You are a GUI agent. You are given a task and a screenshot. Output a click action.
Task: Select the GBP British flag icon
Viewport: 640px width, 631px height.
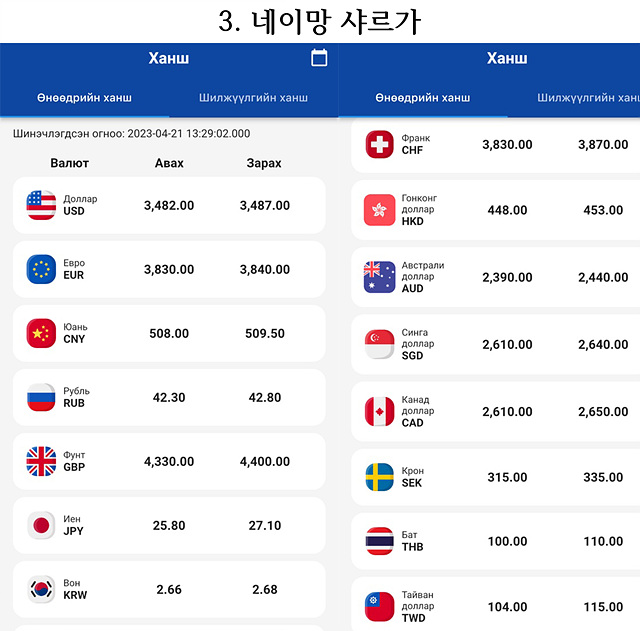point(41,461)
